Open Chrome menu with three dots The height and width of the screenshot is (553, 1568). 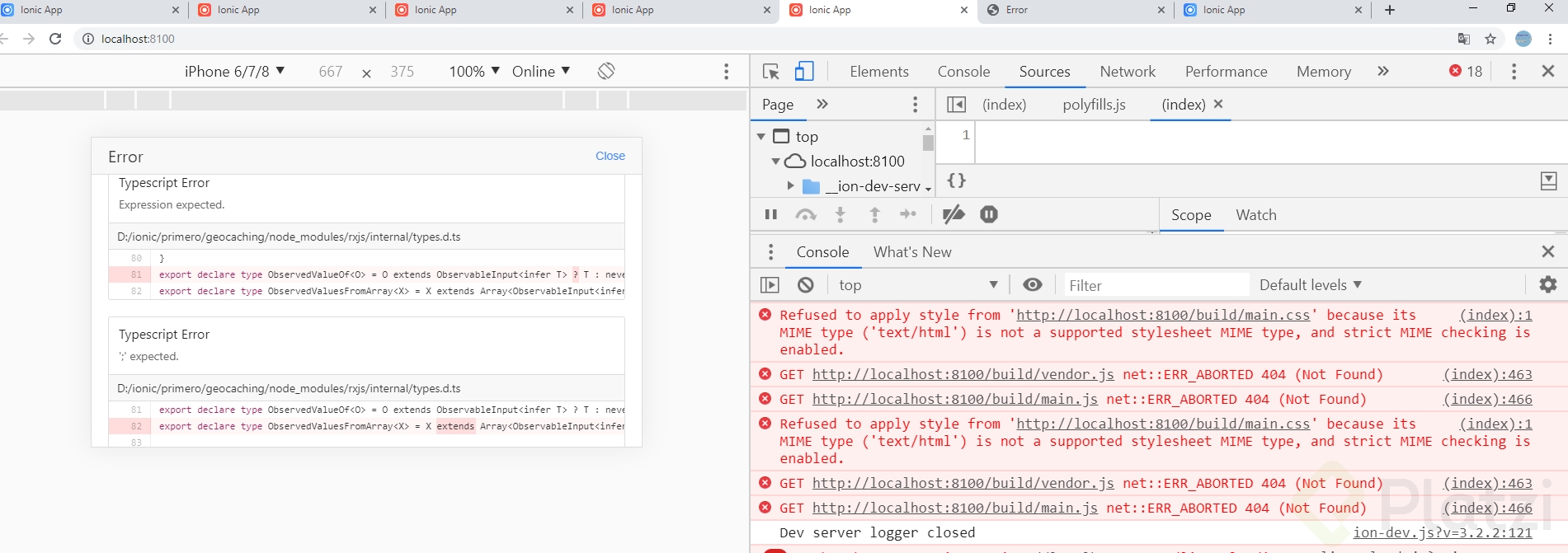click(1551, 39)
